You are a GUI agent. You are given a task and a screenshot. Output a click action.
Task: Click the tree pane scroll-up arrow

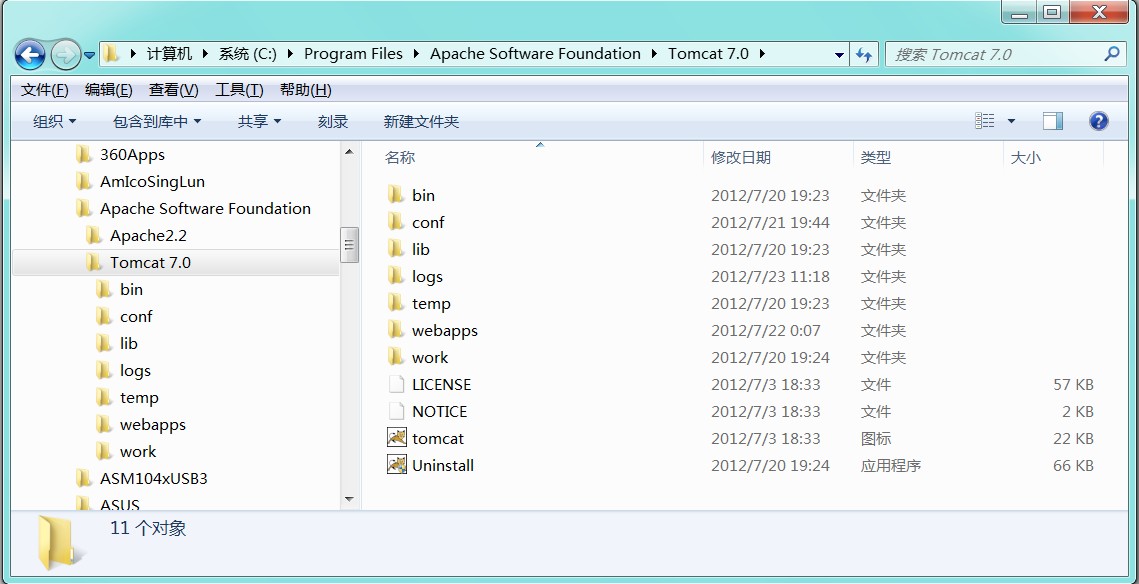coord(349,152)
